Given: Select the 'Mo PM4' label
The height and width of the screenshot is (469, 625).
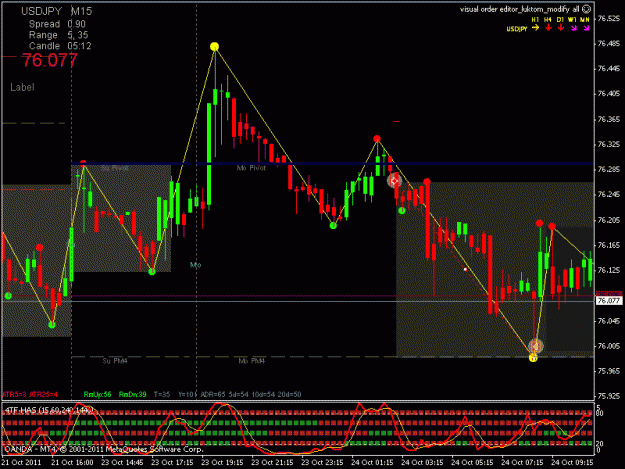Looking at the screenshot, I should (x=252, y=361).
